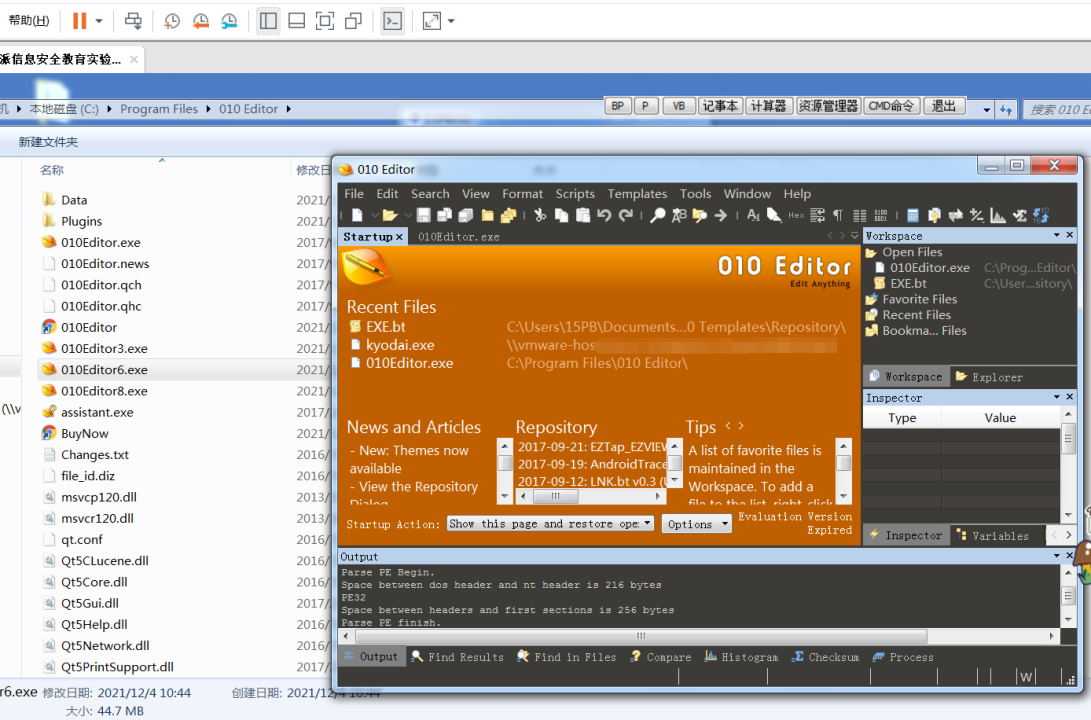Viewport: 1091px width, 720px height.
Task: Toggle VMware console view button
Action: tap(392, 21)
